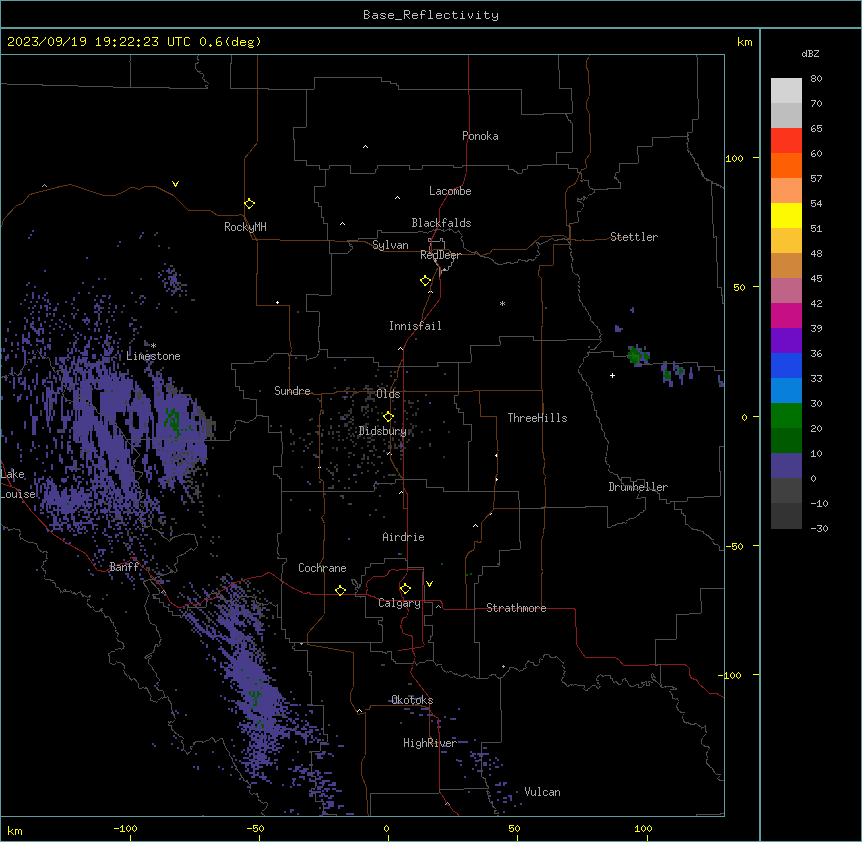Click the yellow V marker northwest of RockyMH
This screenshot has height=842, width=862.
click(x=175, y=184)
